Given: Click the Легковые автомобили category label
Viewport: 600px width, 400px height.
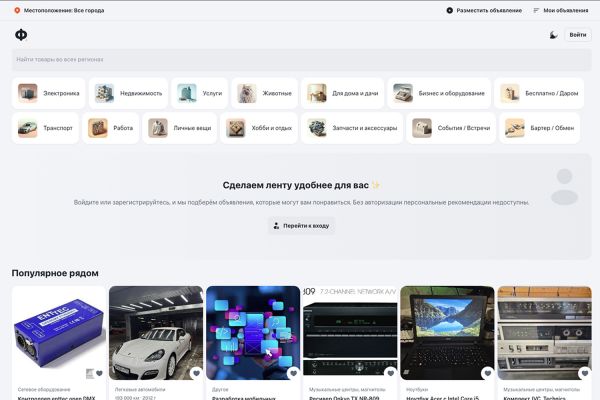Looking at the screenshot, I should 140,389.
